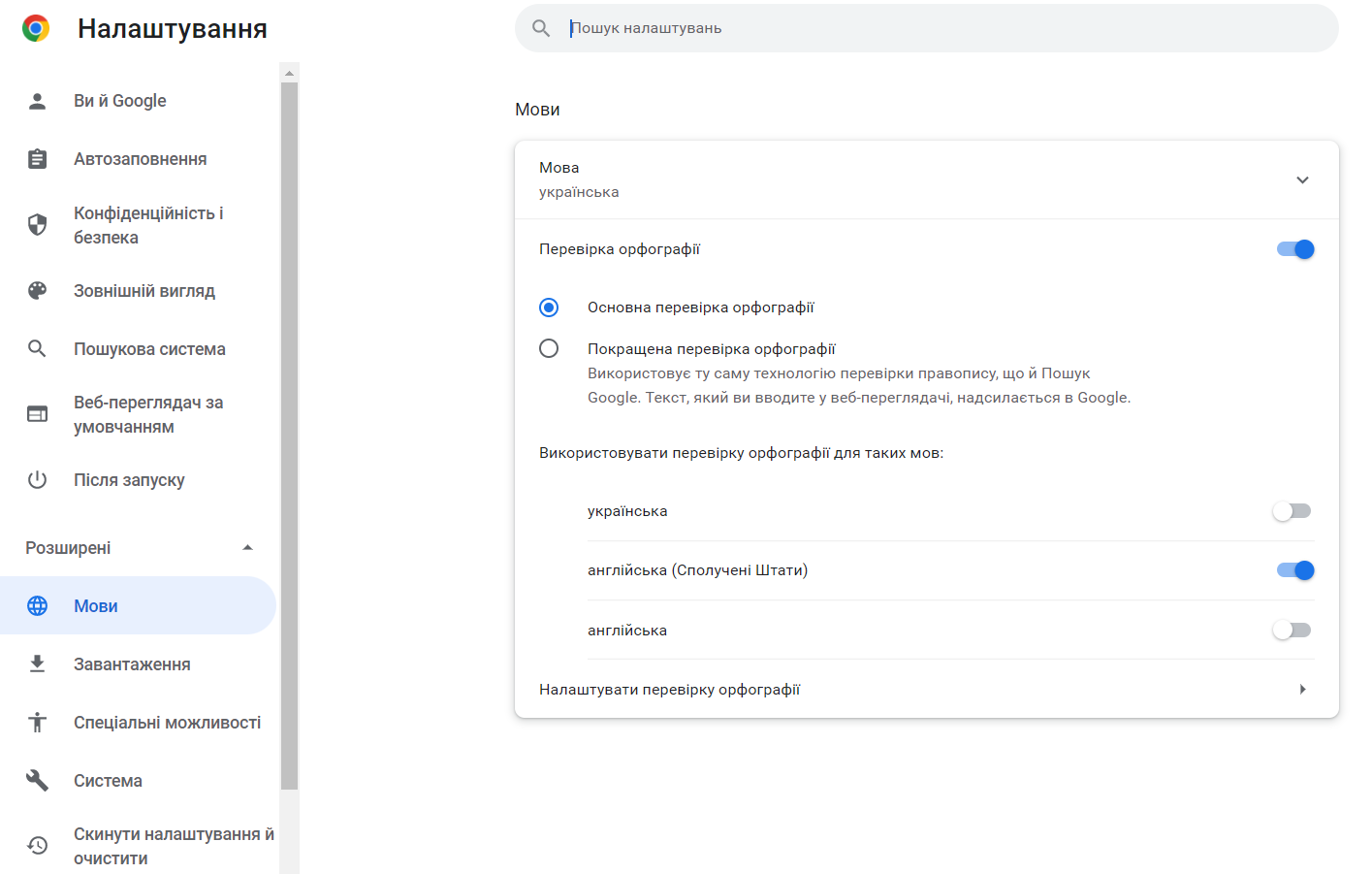
Task: Click the magnifier icon beside Пошукова система
Action: 37,348
